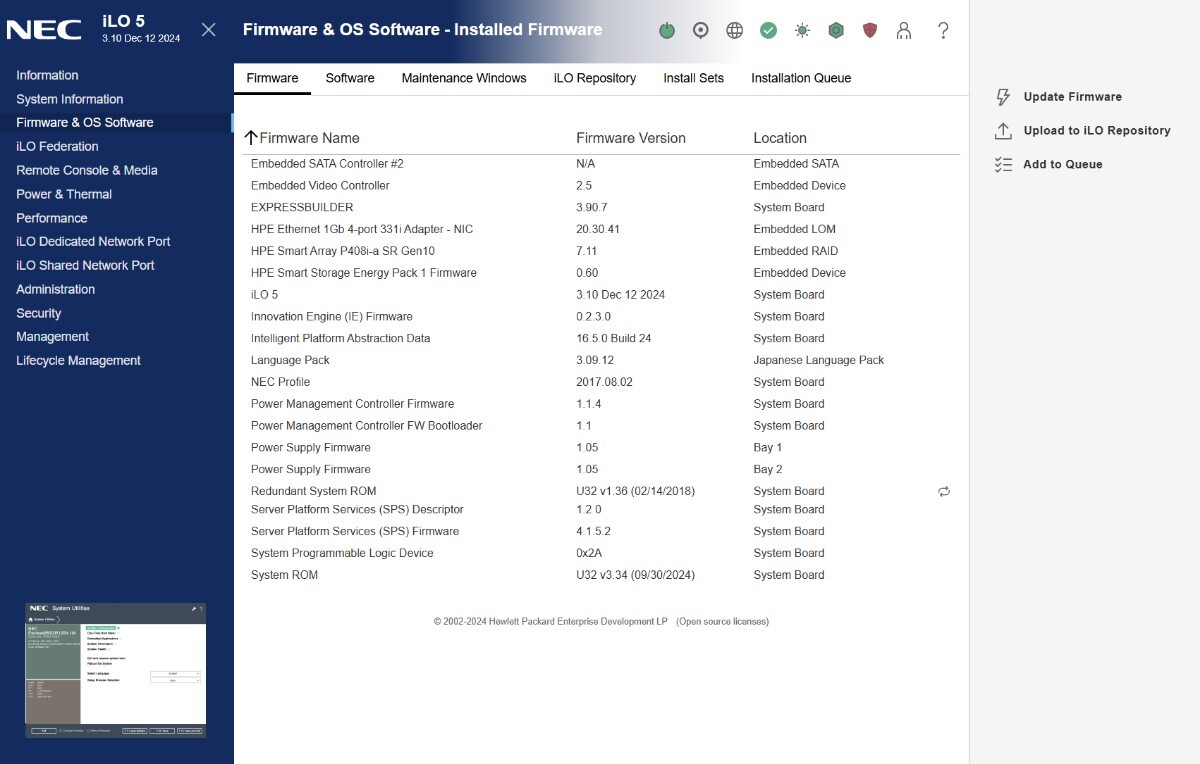Click version U32 v3.34 (09/30/2024)
This screenshot has width=1200, height=764.
[636, 575]
